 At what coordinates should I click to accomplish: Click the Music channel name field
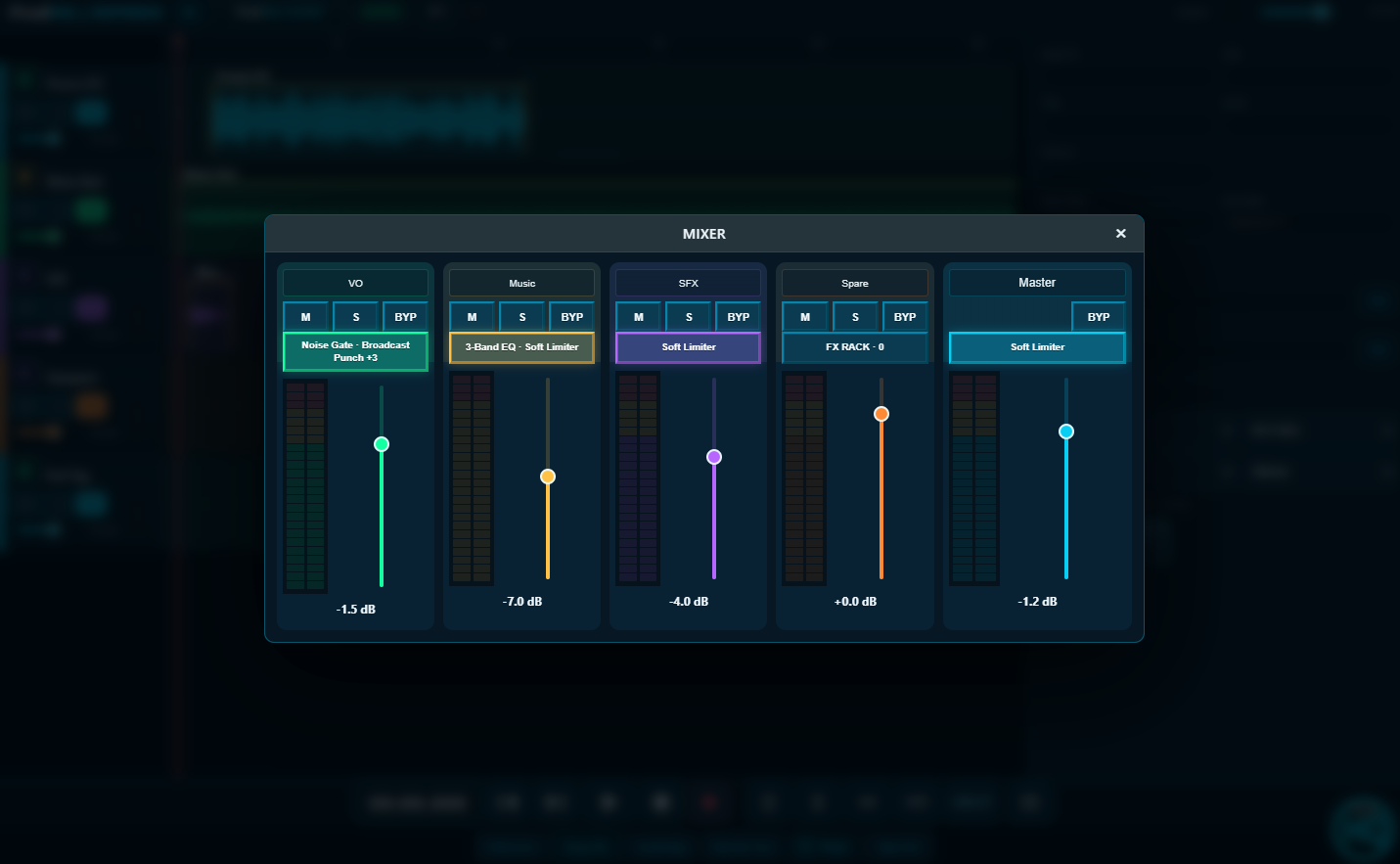coord(522,283)
